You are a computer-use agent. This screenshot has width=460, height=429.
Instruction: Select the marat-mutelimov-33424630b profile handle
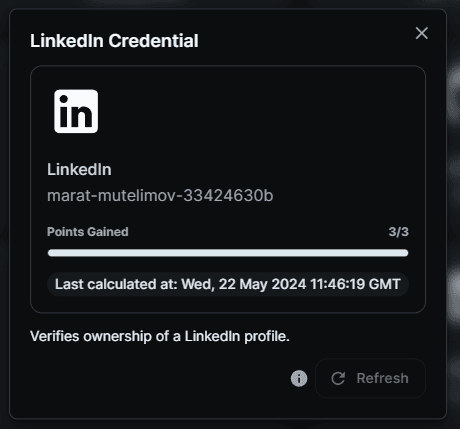tap(160, 195)
